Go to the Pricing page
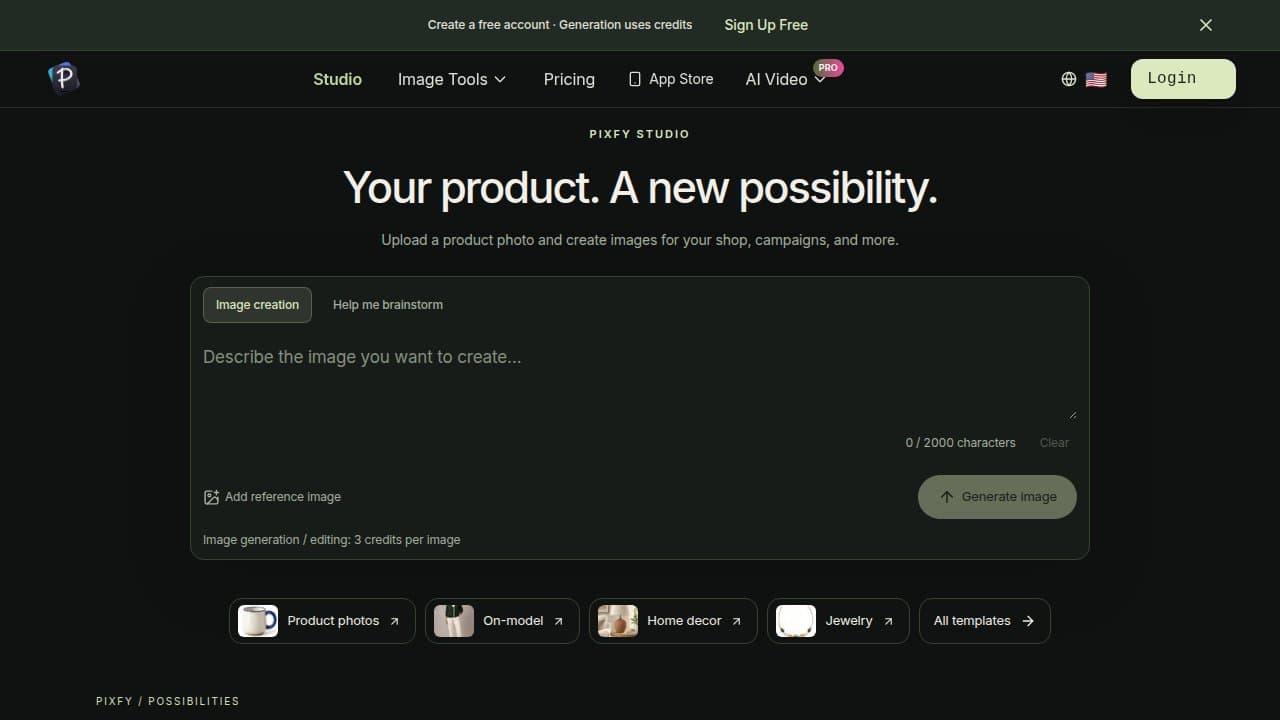 (569, 79)
